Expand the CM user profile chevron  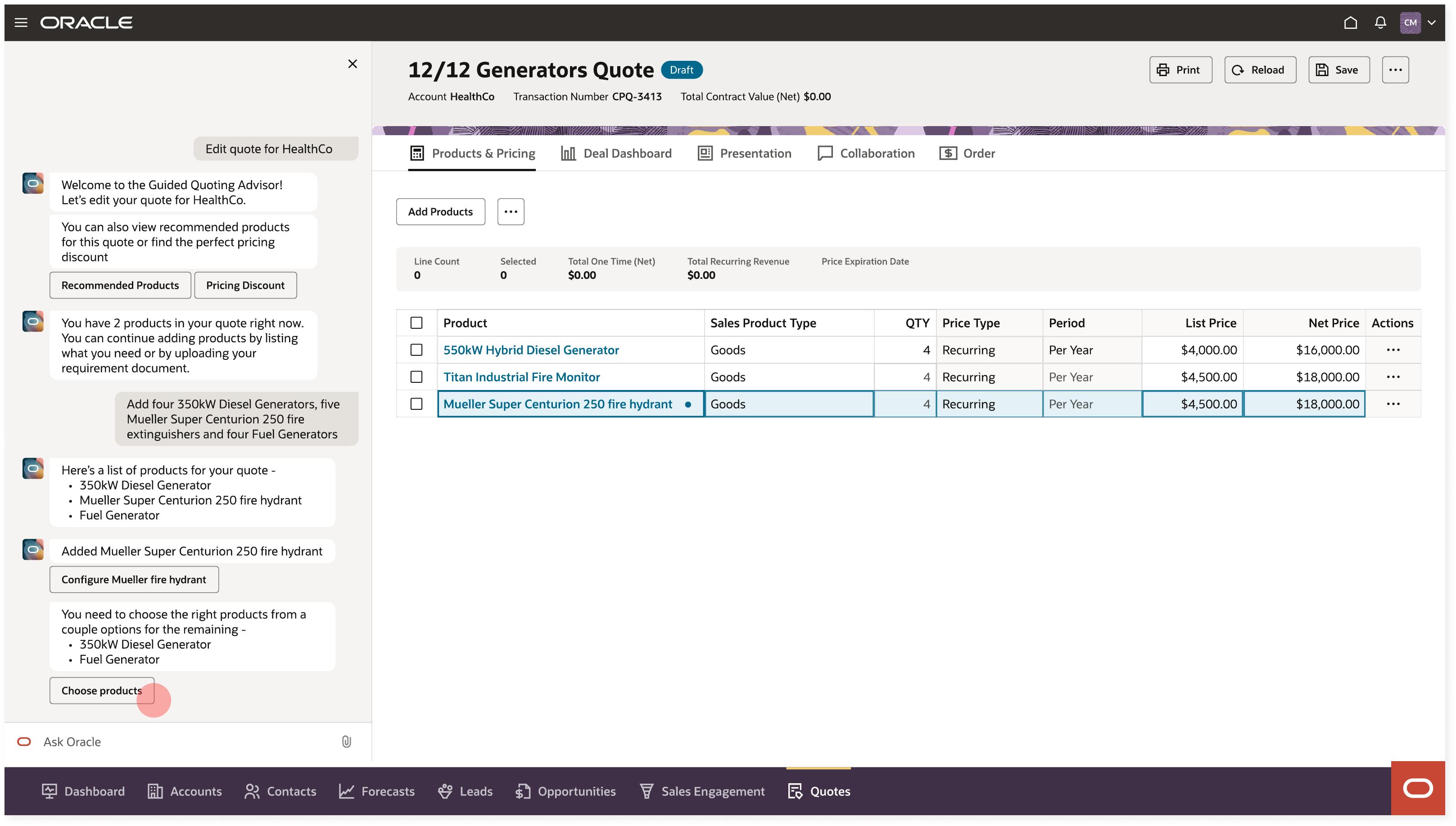(x=1432, y=23)
